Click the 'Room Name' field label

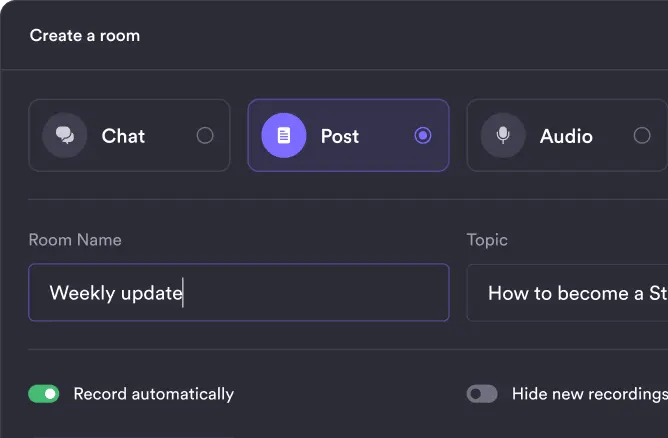tap(75, 240)
